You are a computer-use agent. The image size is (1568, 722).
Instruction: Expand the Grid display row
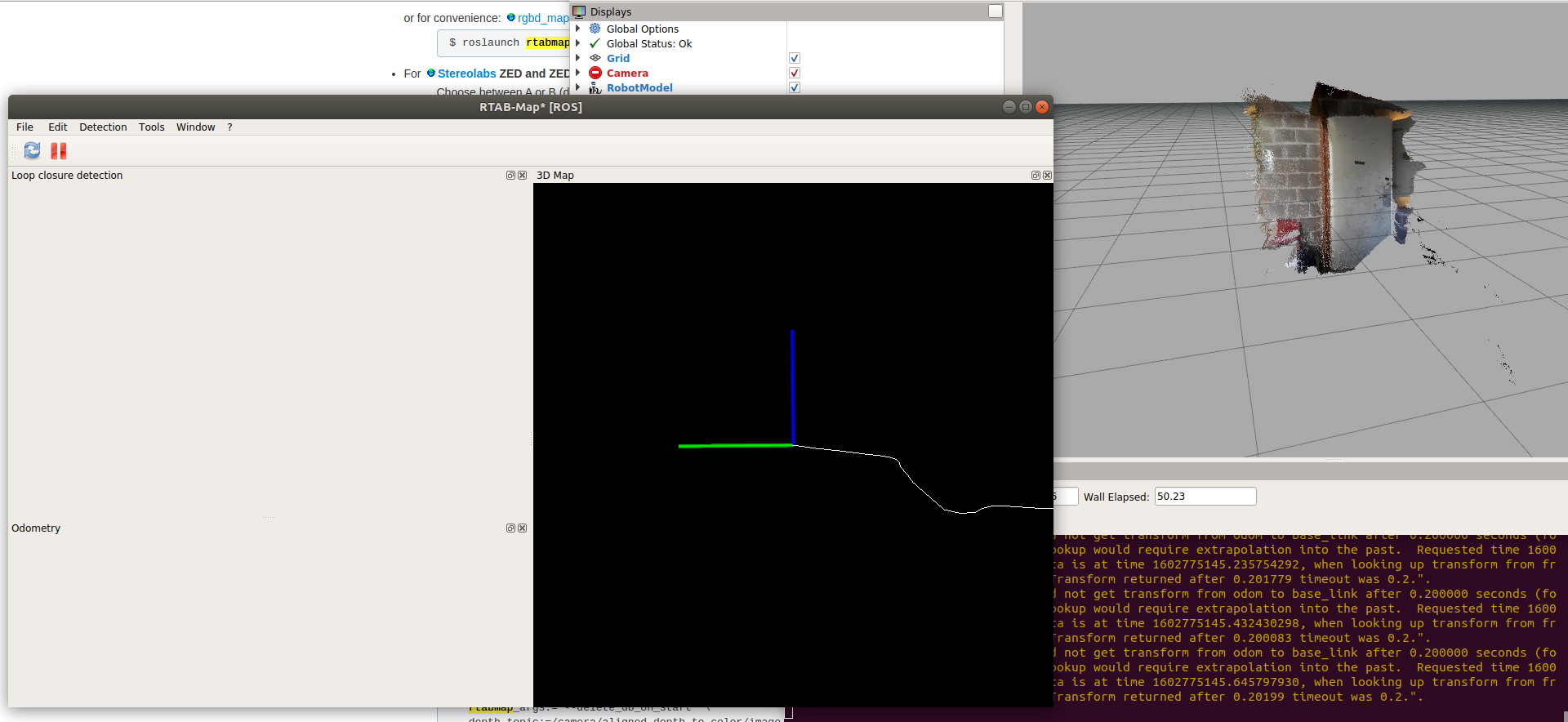click(x=578, y=58)
